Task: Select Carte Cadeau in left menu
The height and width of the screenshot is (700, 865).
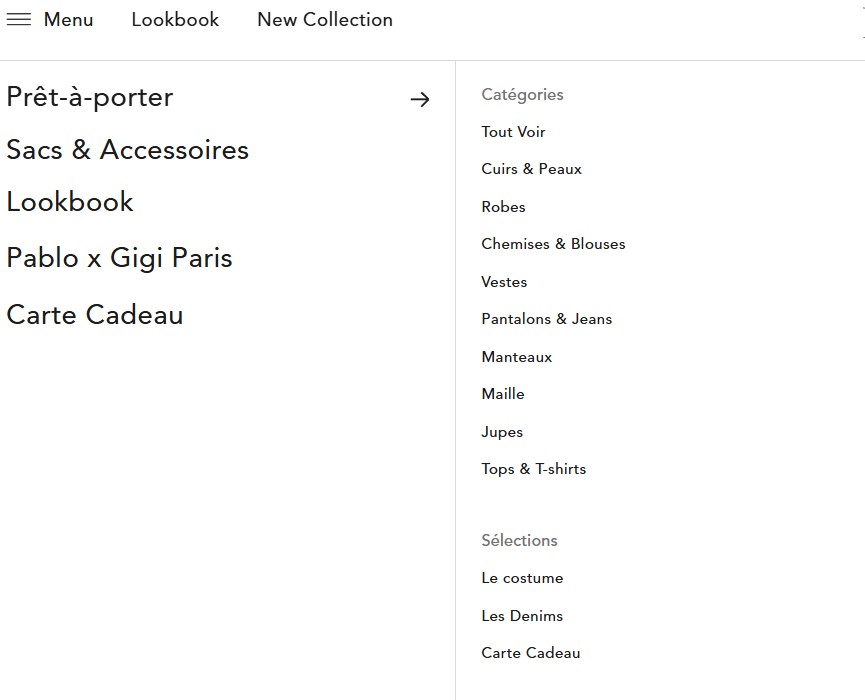Action: click(x=95, y=315)
